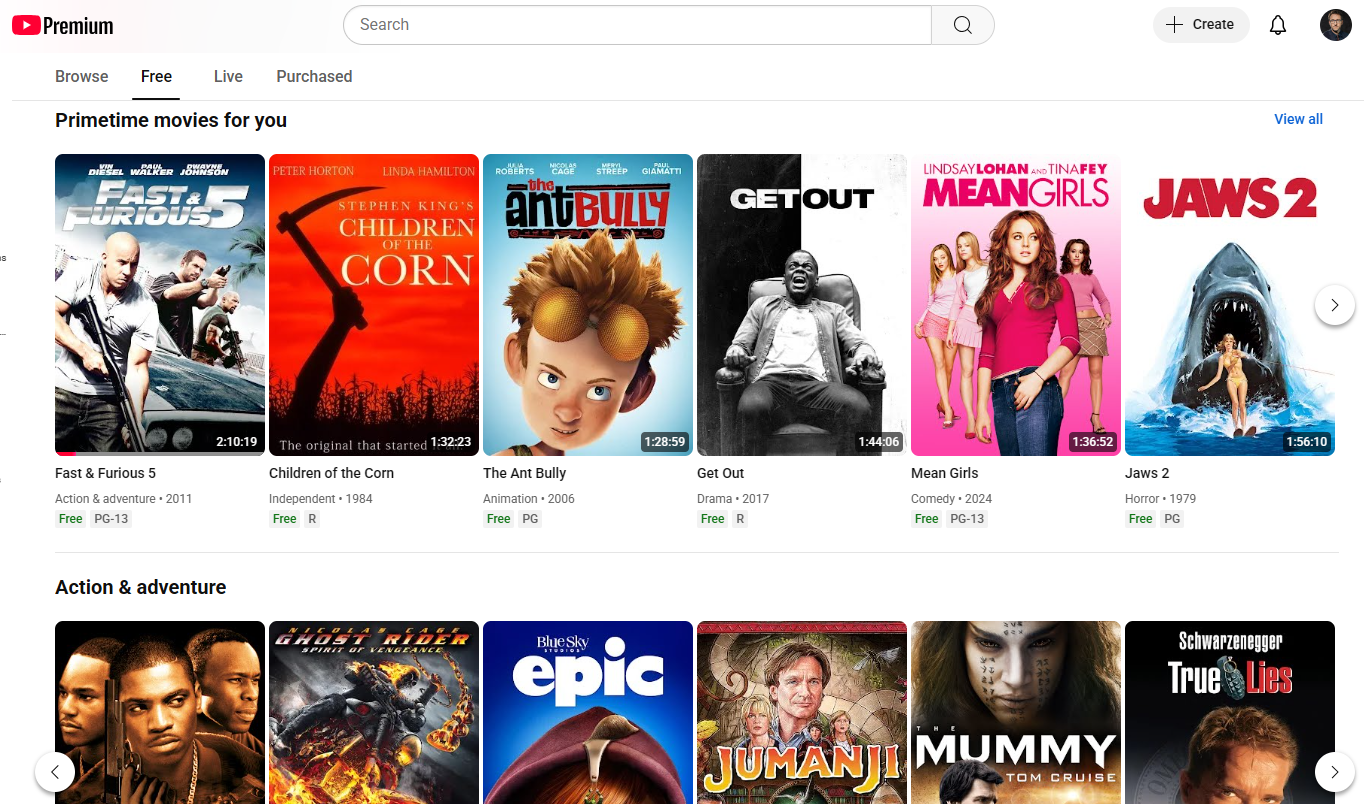Click the YouTube Premium logo
This screenshot has height=804, width=1364.
click(62, 24)
